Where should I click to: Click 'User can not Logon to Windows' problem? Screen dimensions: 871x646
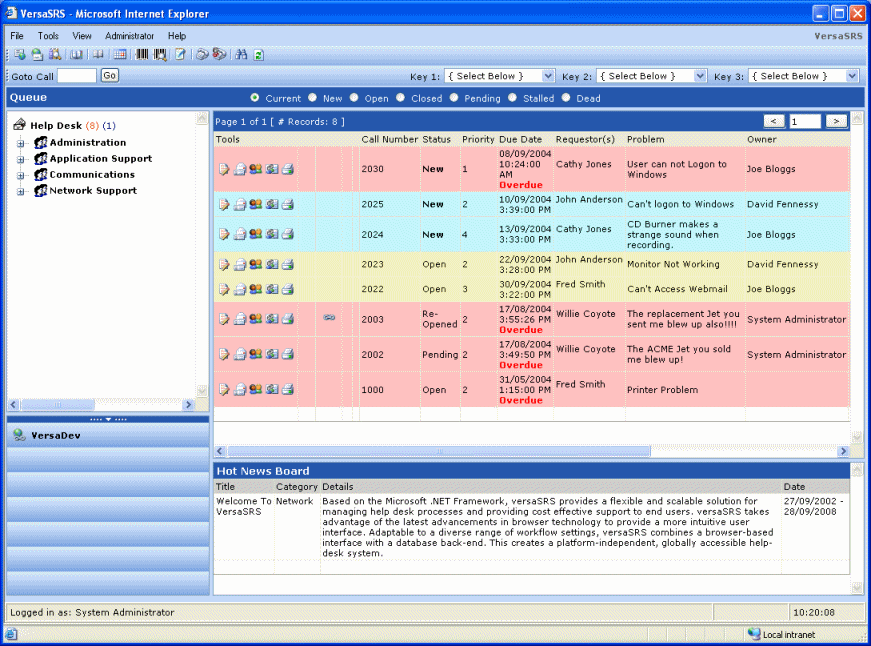pyautogui.click(x=677, y=169)
